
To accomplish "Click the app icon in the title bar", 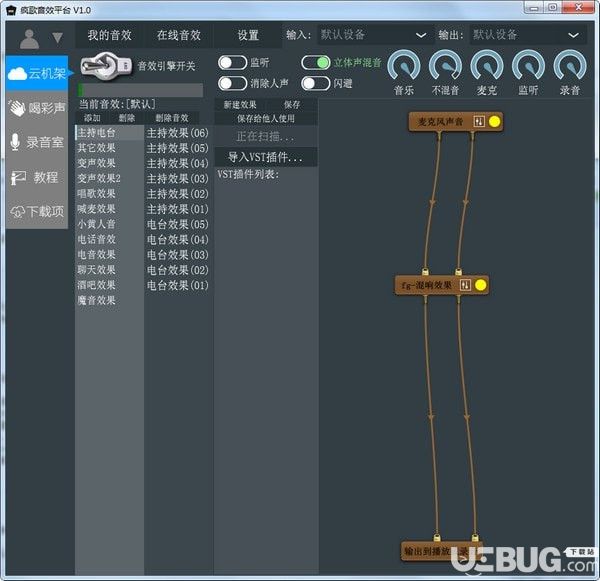I will (x=11, y=10).
